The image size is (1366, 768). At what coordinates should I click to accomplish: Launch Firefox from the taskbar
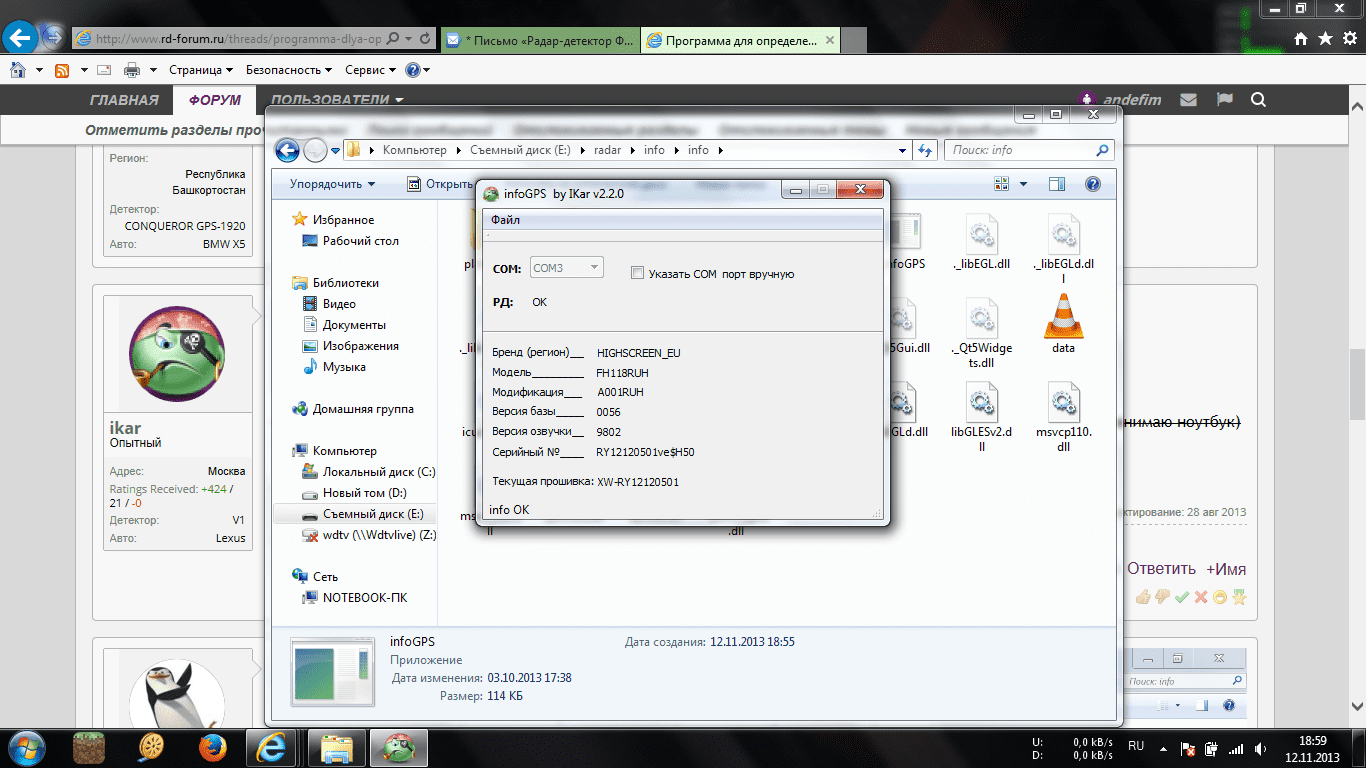[211, 747]
